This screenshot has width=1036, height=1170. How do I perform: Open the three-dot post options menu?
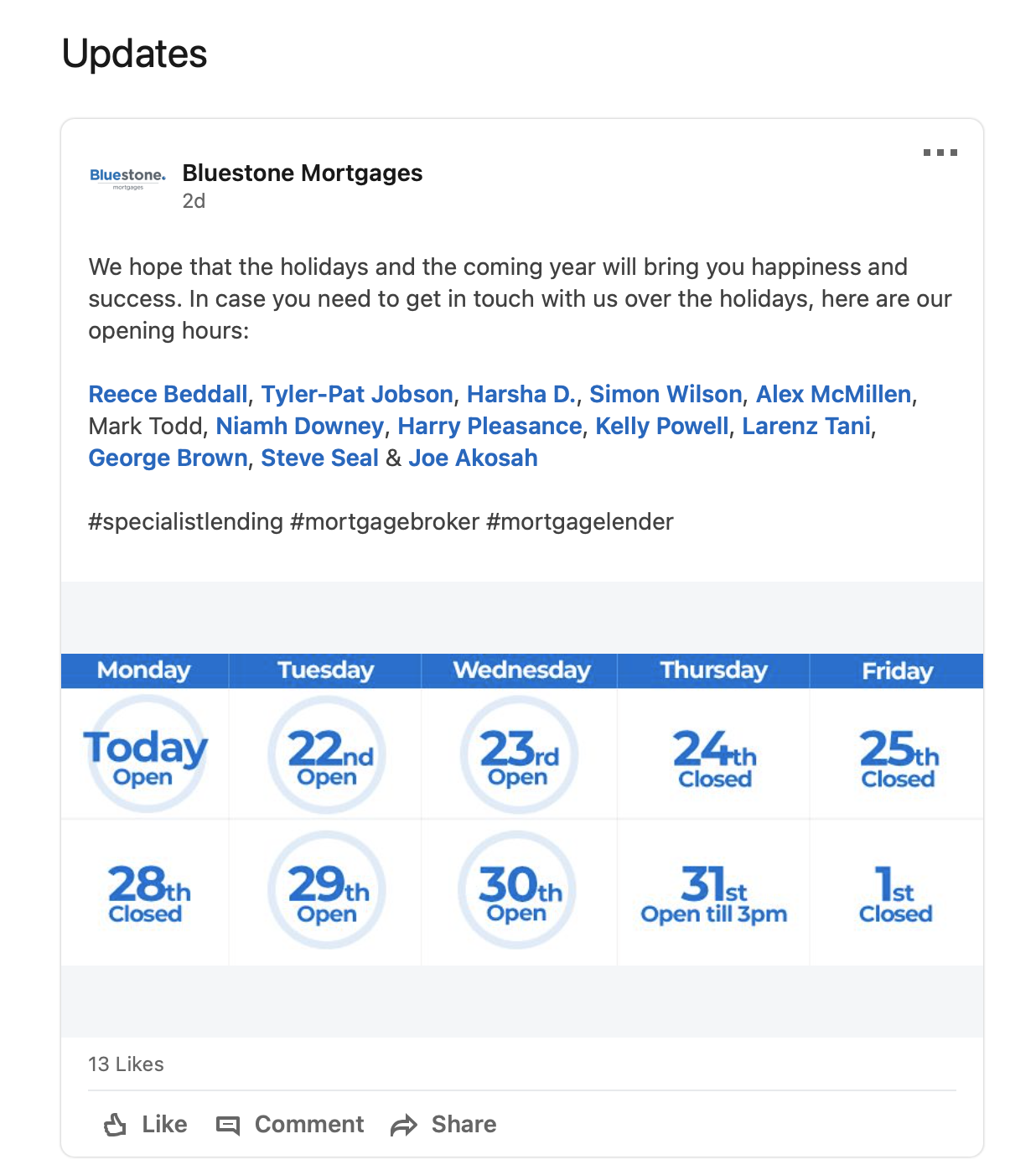940,153
